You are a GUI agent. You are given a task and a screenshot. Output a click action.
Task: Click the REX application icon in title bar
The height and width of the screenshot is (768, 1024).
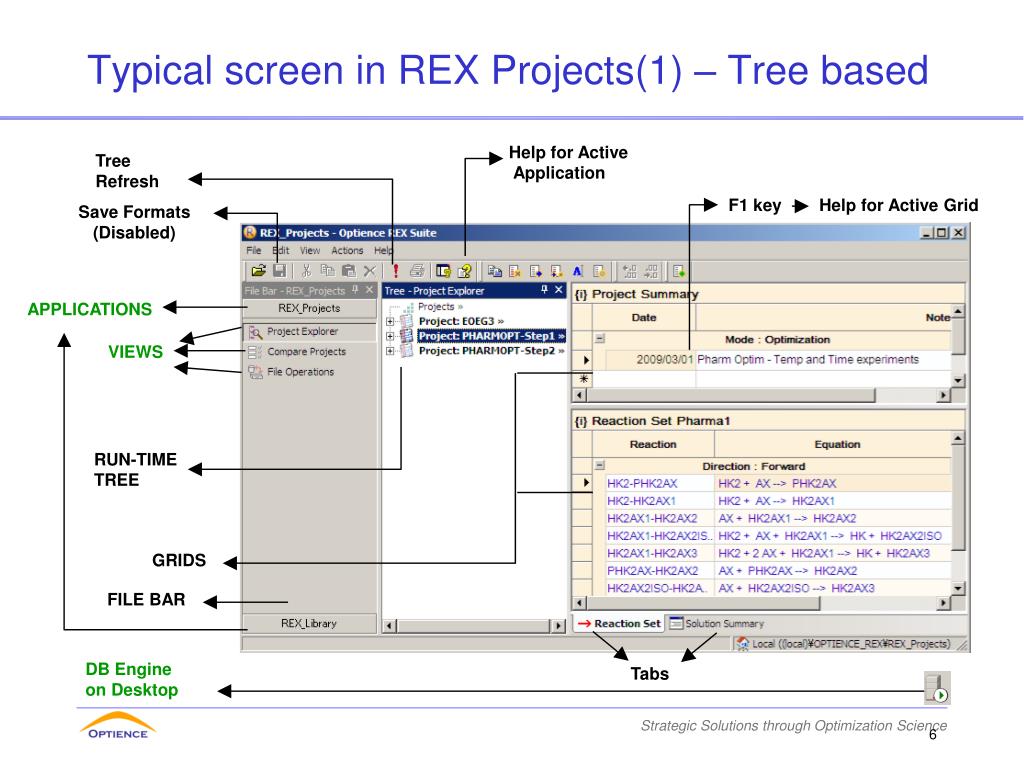click(x=249, y=232)
